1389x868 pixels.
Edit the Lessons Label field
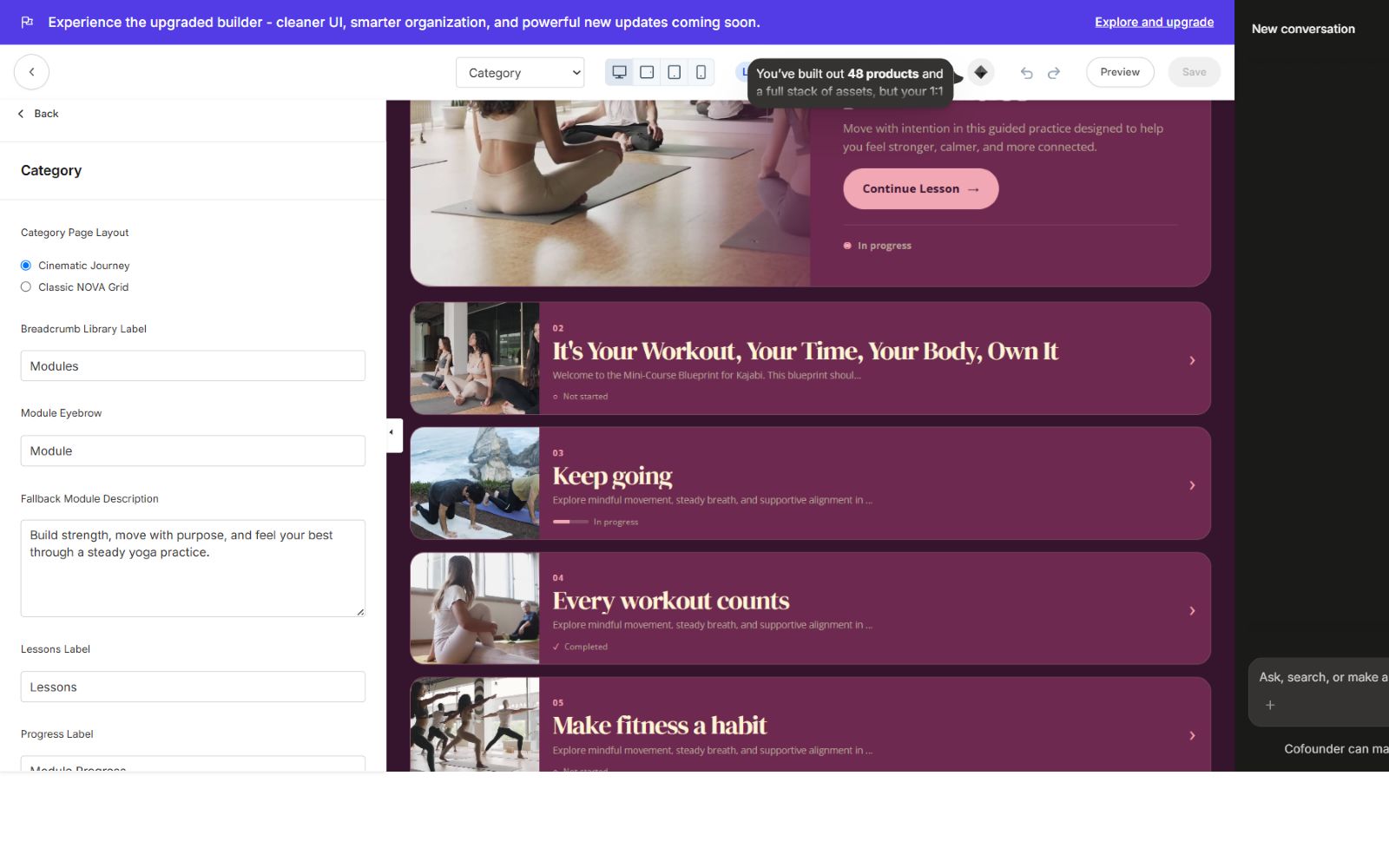[193, 687]
